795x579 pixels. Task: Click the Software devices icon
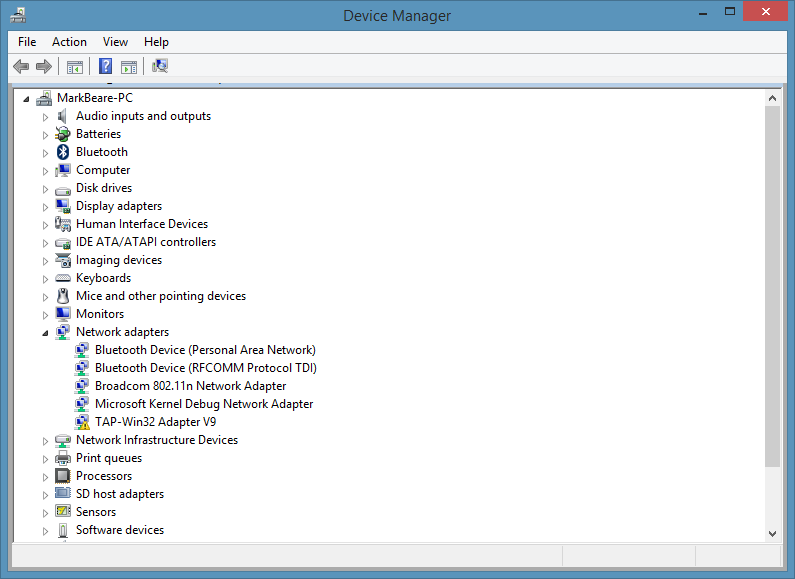click(x=63, y=530)
